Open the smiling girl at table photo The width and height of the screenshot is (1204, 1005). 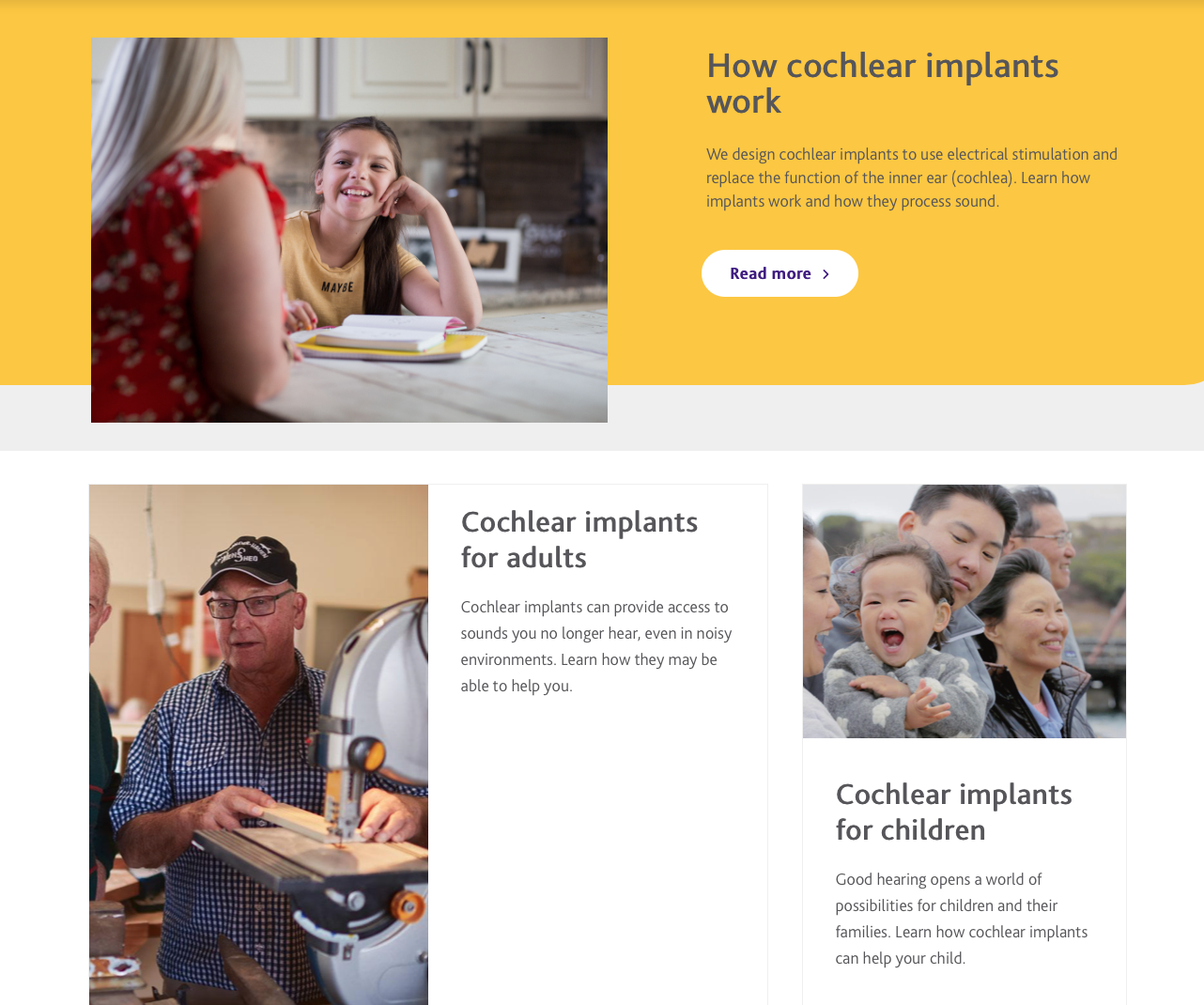[349, 230]
